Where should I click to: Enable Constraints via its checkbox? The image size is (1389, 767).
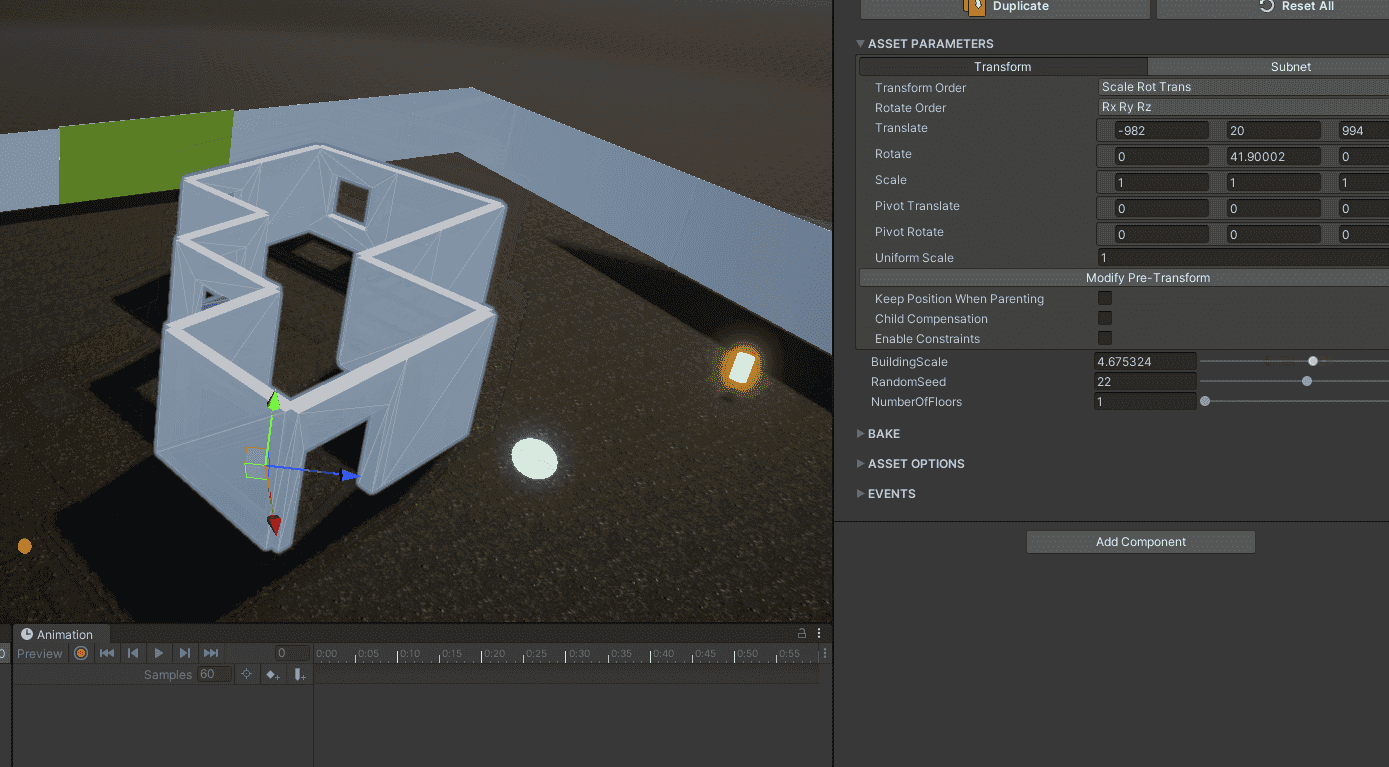(1104, 338)
